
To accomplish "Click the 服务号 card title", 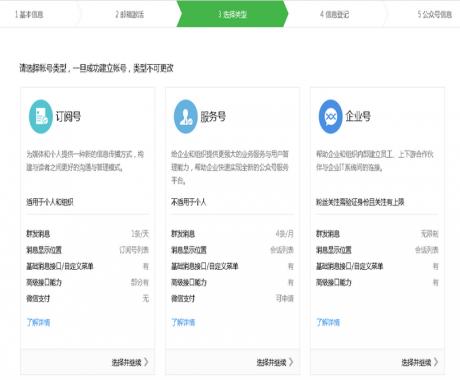I will pyautogui.click(x=213, y=117).
